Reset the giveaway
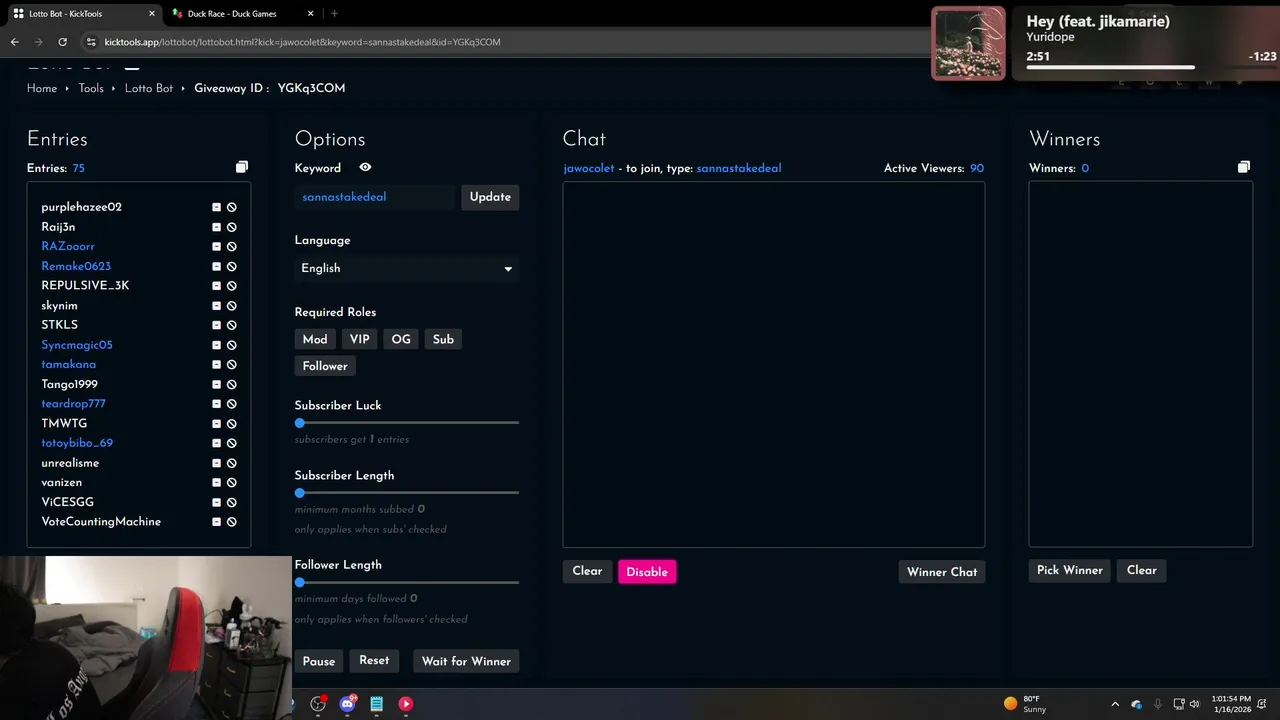Image resolution: width=1280 pixels, height=720 pixels. 374,660
